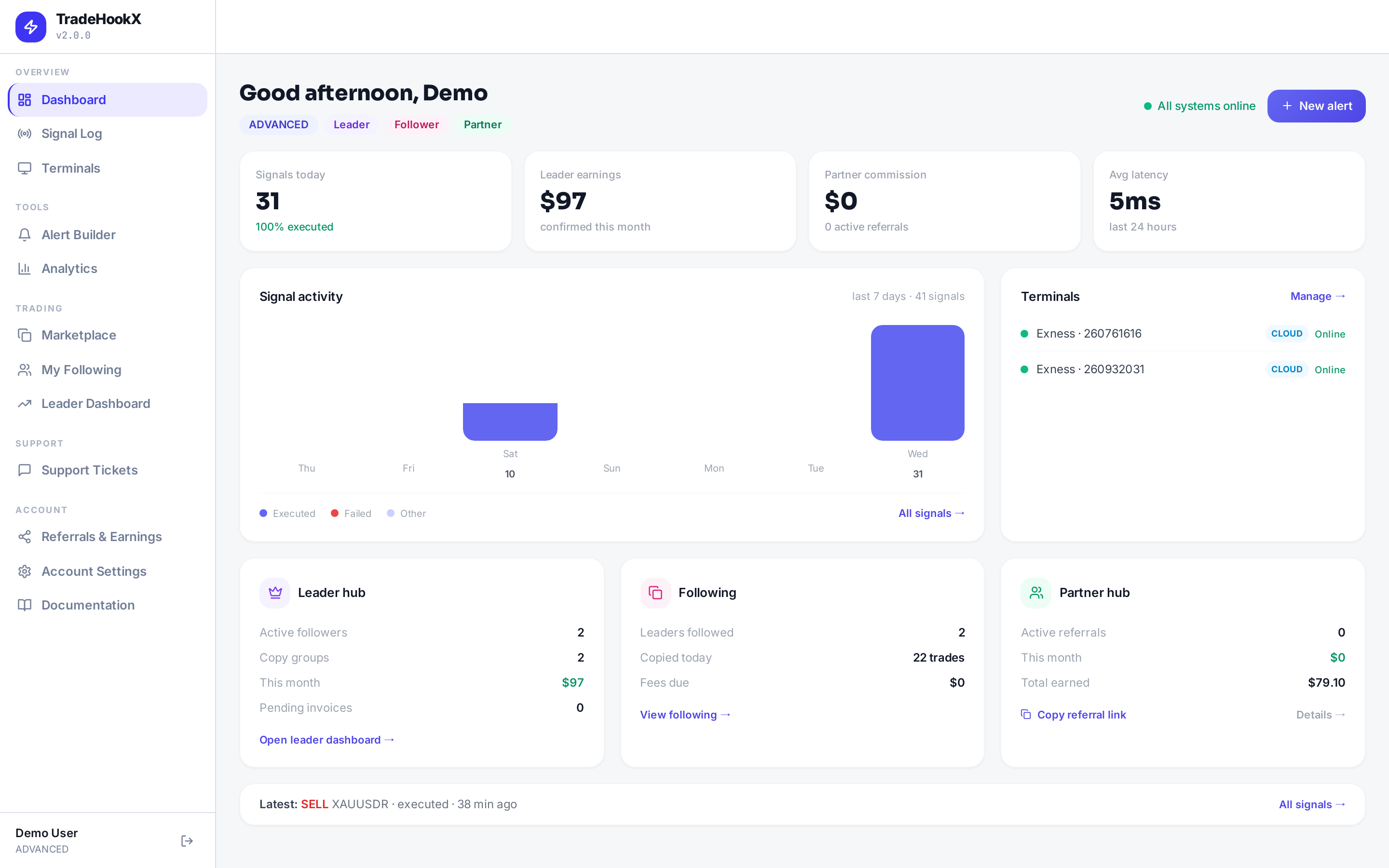Click green status dot for Exness 260932031
Screen dimensions: 1389x868
point(1024,369)
